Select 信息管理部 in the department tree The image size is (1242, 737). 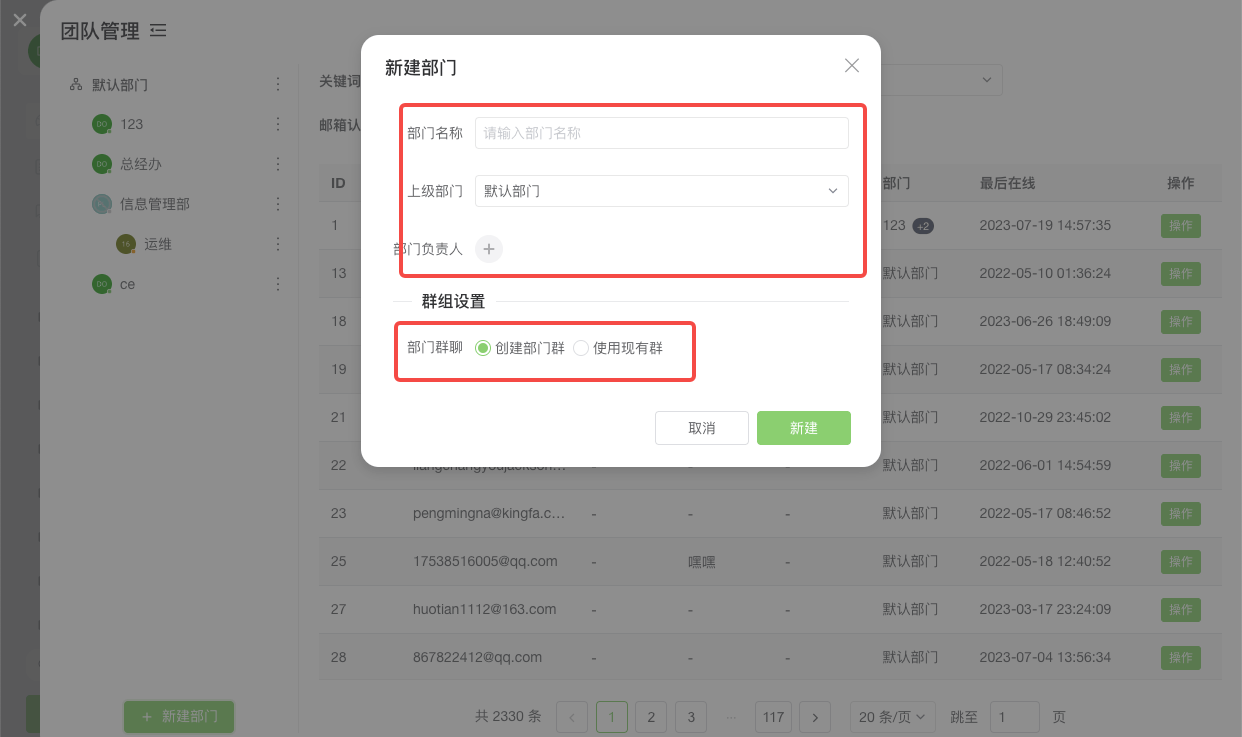point(154,204)
